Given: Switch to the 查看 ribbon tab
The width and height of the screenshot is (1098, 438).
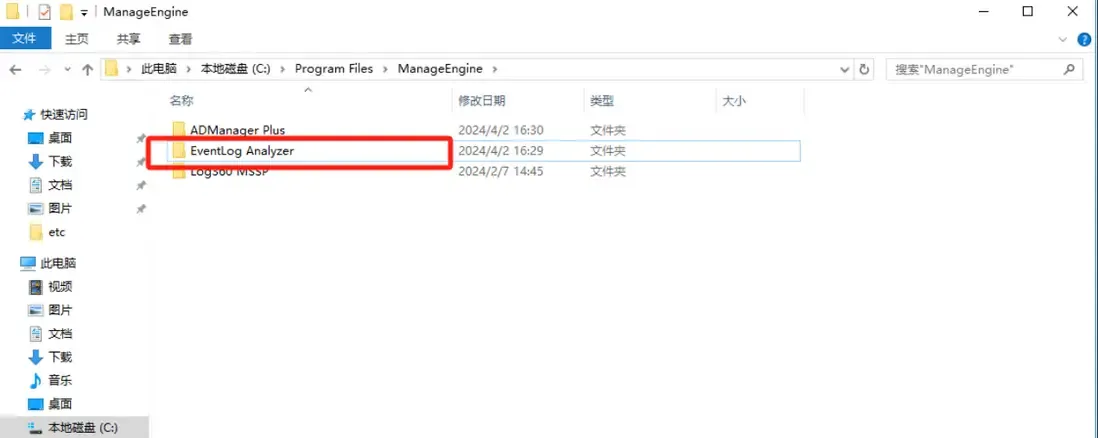Looking at the screenshot, I should (181, 39).
